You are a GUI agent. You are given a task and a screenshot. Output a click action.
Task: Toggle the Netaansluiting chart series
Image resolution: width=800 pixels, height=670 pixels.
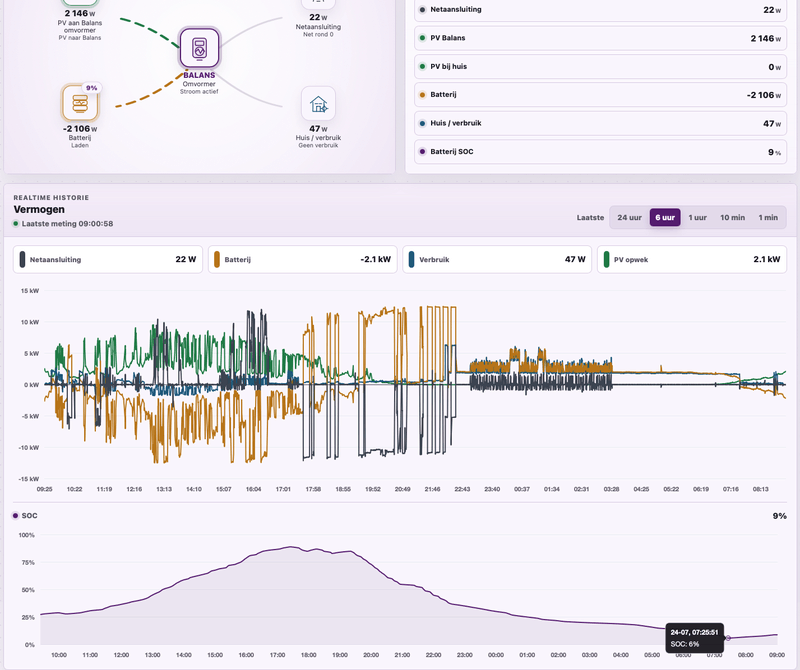point(108,259)
